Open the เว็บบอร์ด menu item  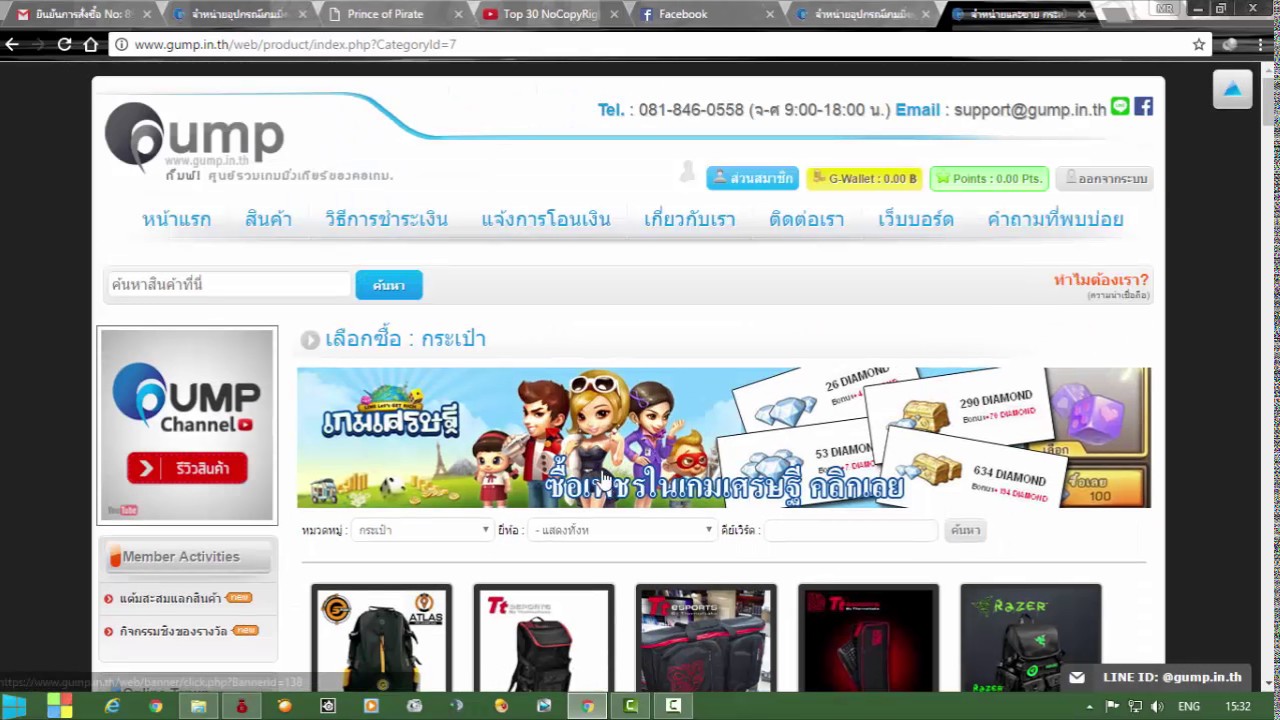coord(915,219)
